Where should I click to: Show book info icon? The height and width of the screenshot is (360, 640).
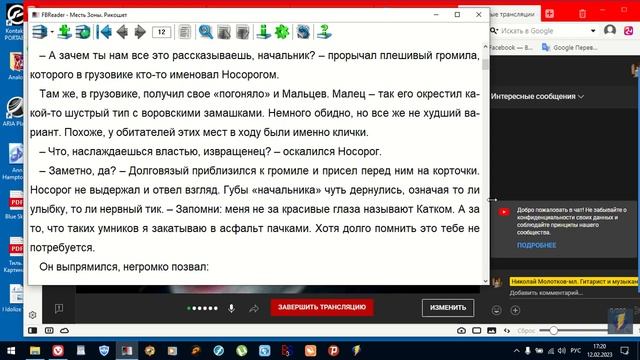pos(263,32)
